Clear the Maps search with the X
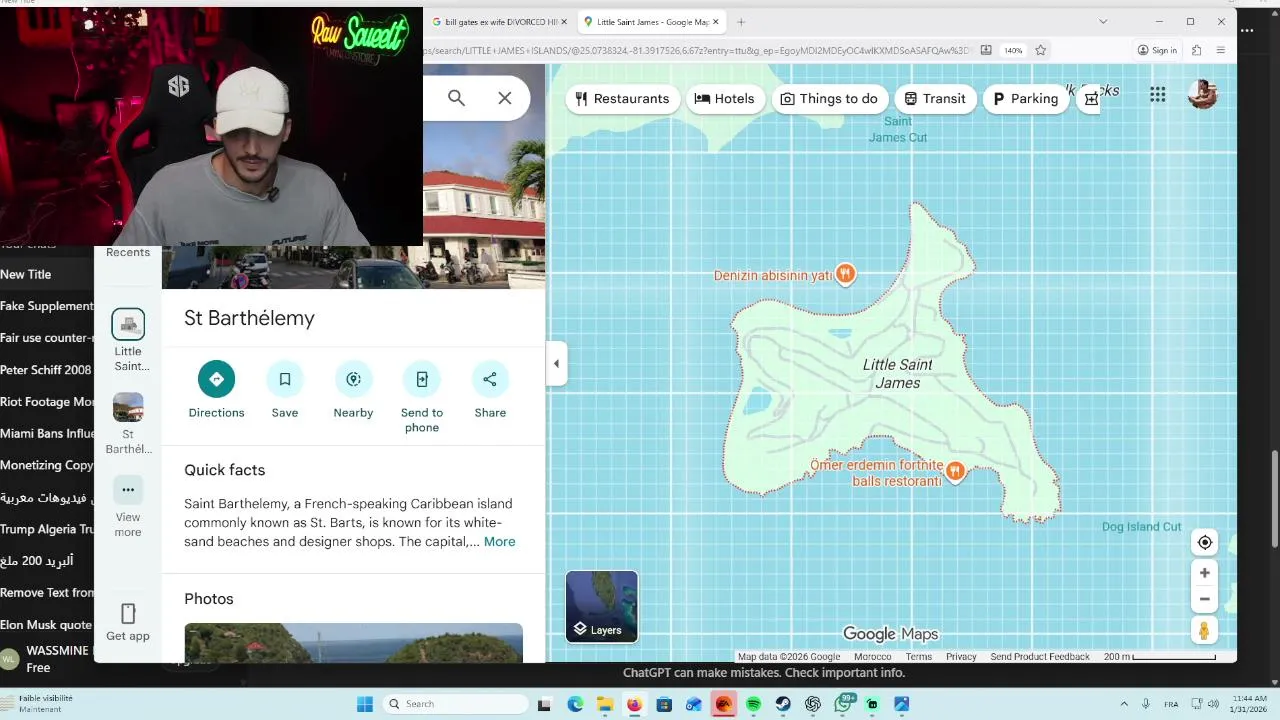The image size is (1280, 720). pyautogui.click(x=505, y=98)
